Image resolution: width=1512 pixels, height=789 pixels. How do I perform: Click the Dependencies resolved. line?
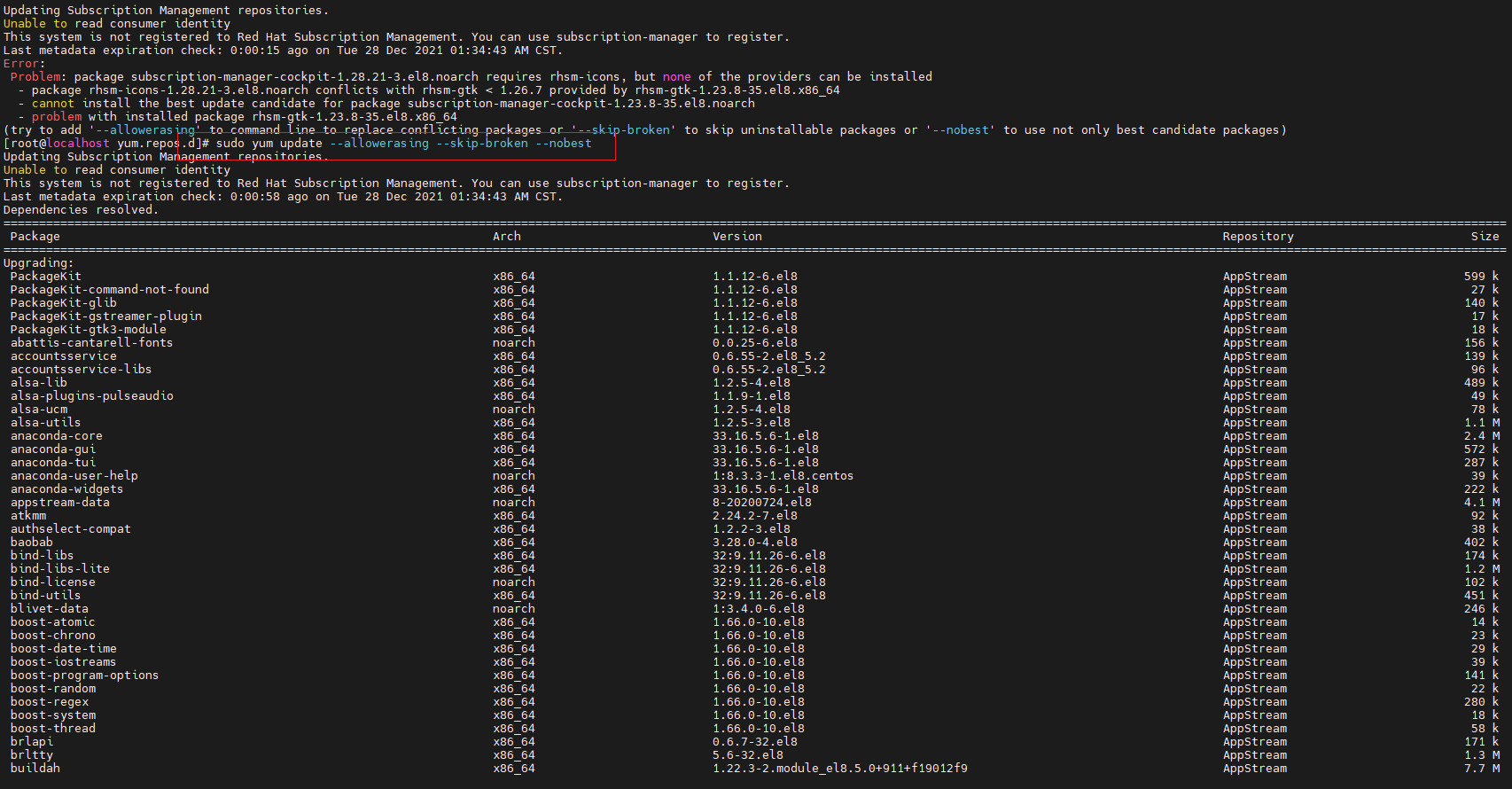click(x=82, y=210)
